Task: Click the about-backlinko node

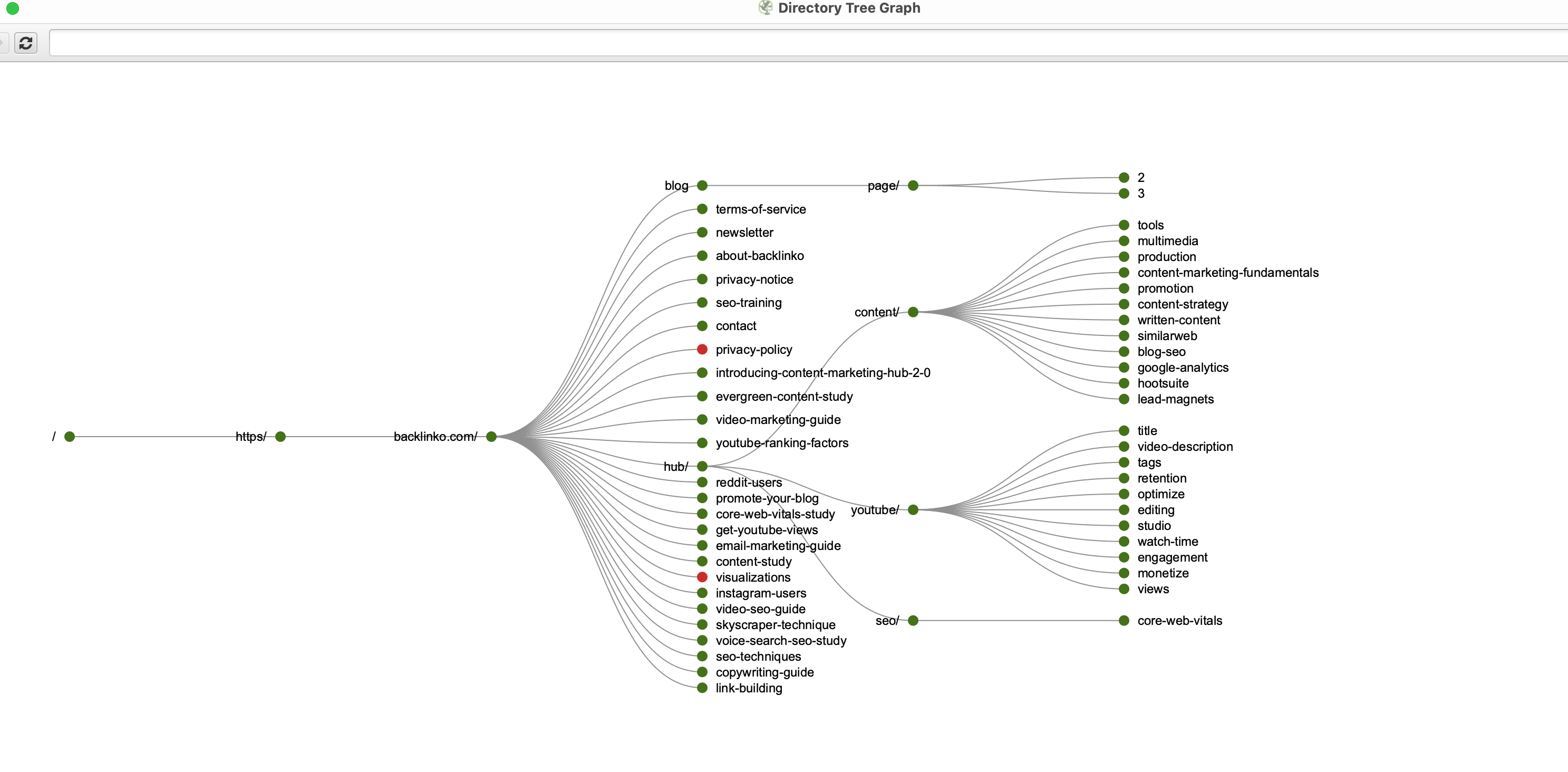Action: [702, 256]
